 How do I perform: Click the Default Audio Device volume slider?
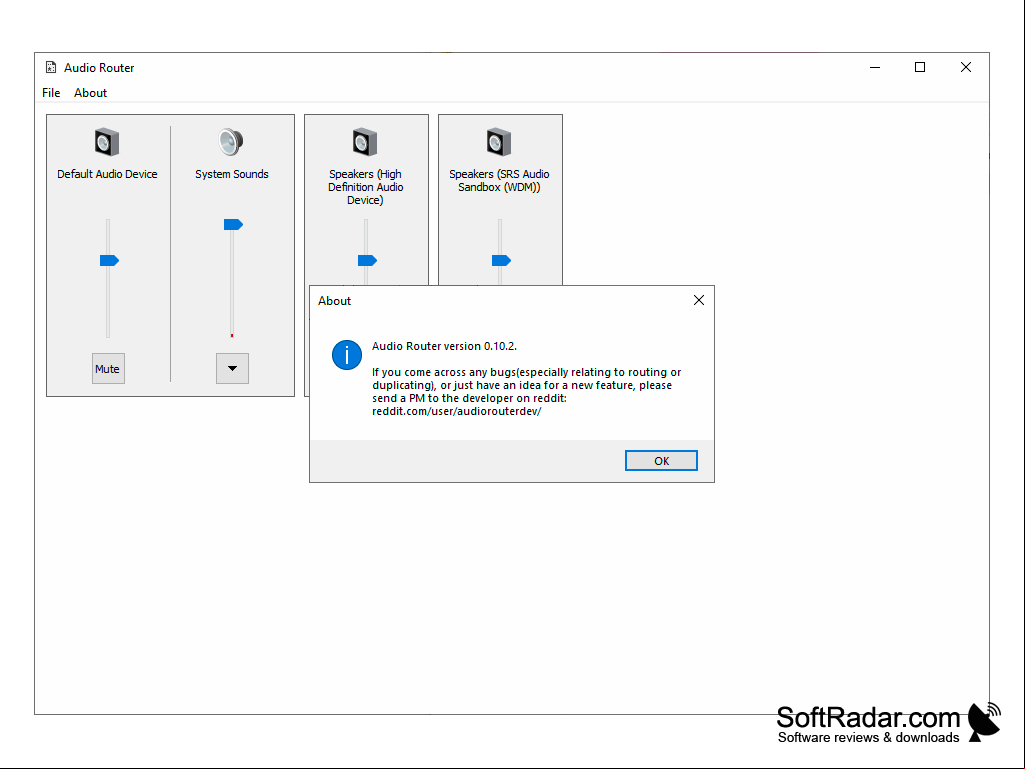click(x=109, y=260)
